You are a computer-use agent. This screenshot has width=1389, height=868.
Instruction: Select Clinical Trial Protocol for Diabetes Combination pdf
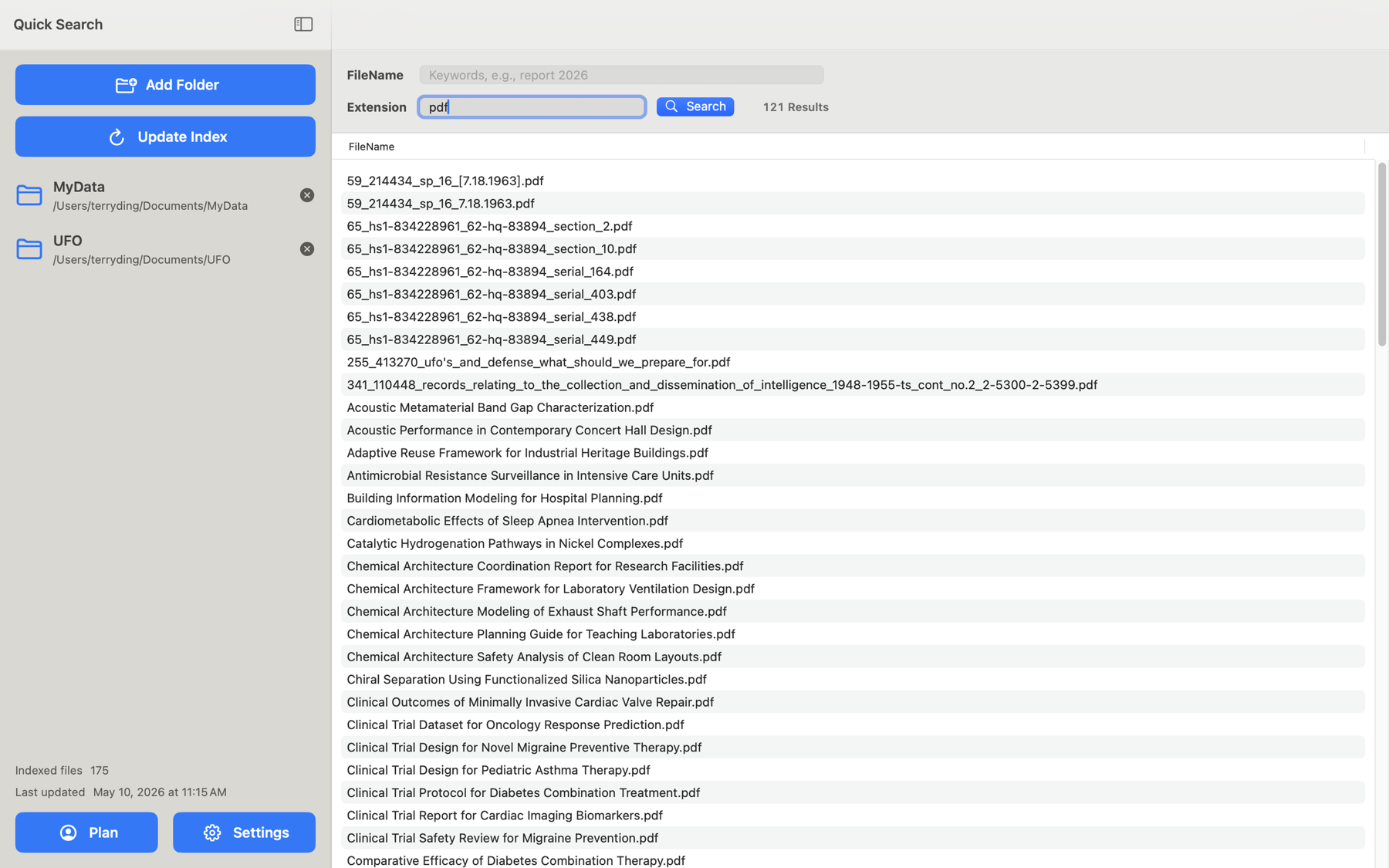(853, 793)
